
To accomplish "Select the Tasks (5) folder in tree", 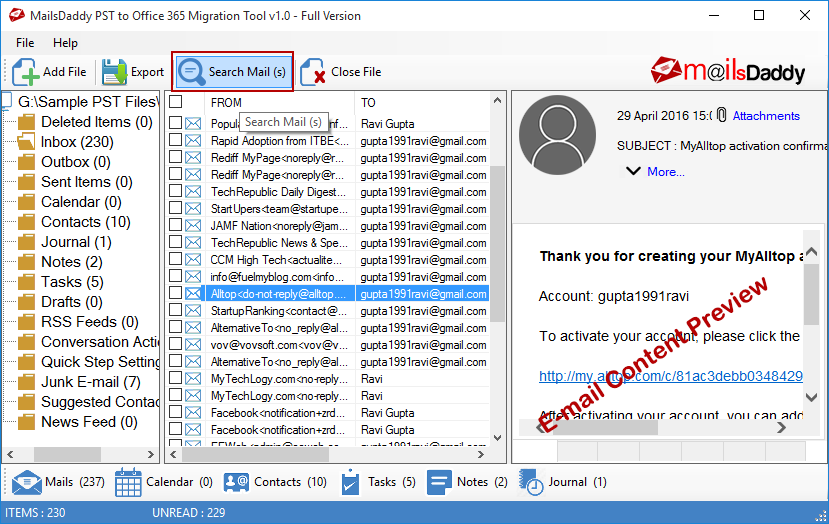I will coord(72,282).
